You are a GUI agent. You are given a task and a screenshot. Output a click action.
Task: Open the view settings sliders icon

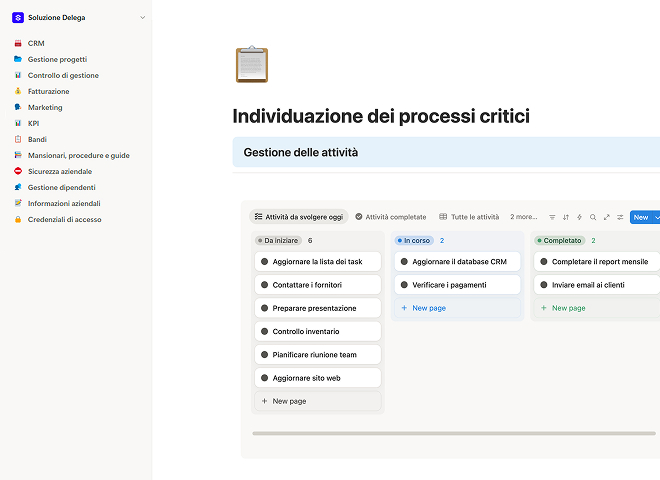[x=620, y=217]
